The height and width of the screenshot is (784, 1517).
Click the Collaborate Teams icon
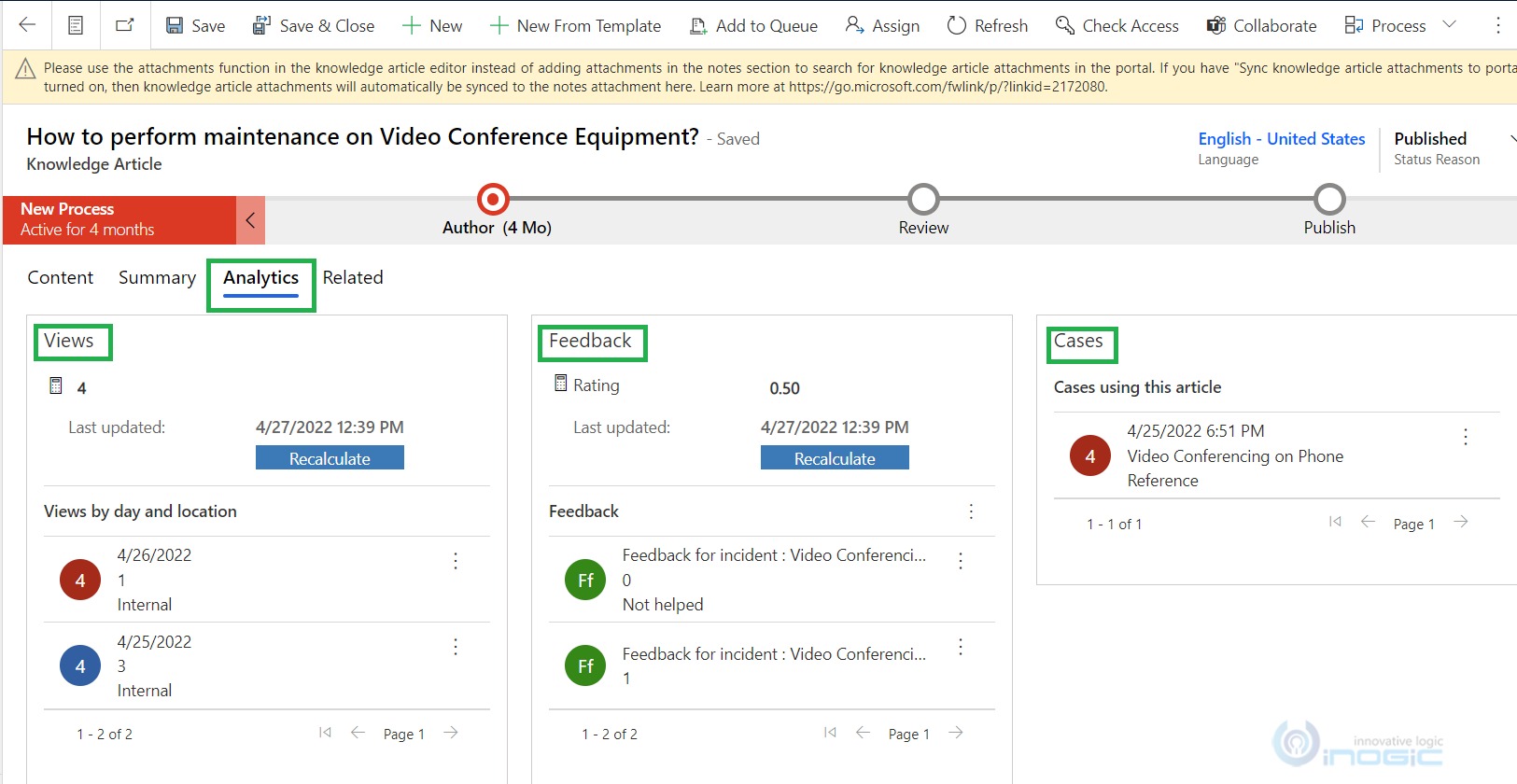[1215, 25]
